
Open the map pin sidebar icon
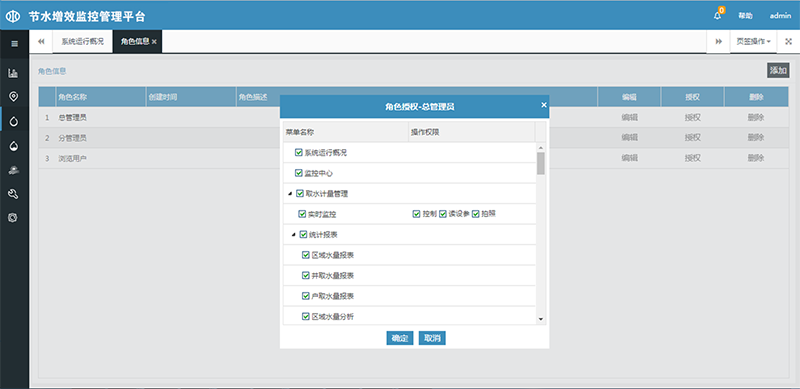pos(13,97)
